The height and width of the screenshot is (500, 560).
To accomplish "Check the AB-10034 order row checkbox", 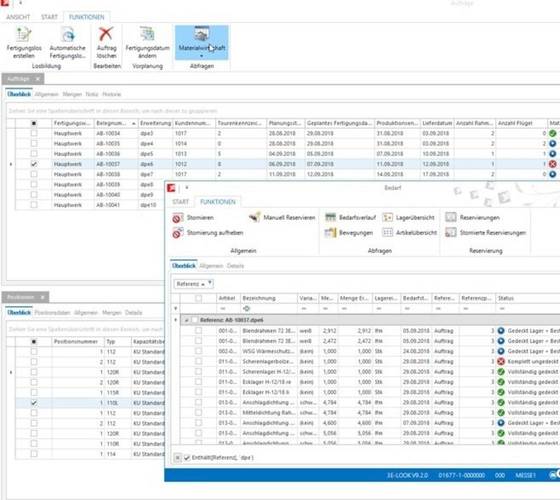I will [x=34, y=133].
